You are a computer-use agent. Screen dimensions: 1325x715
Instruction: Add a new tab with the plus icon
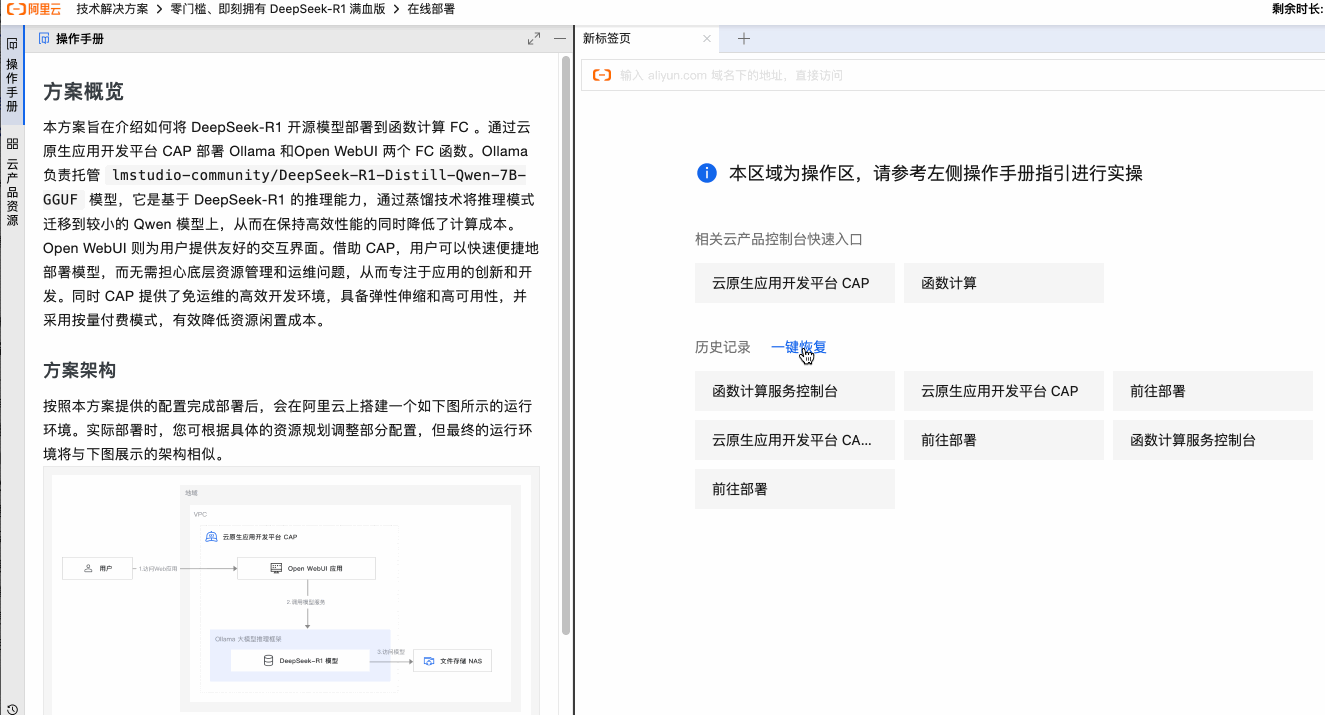tap(744, 39)
